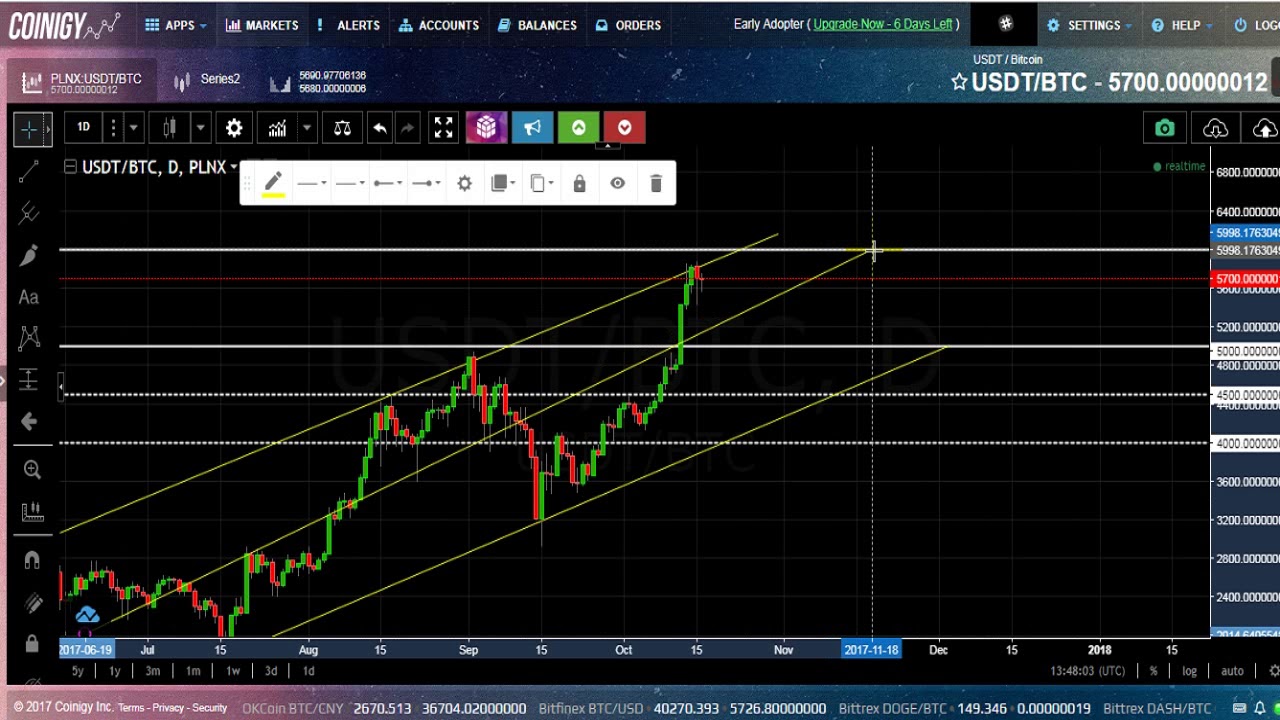
Task: Open the ALERTS menu item
Action: (x=348, y=25)
